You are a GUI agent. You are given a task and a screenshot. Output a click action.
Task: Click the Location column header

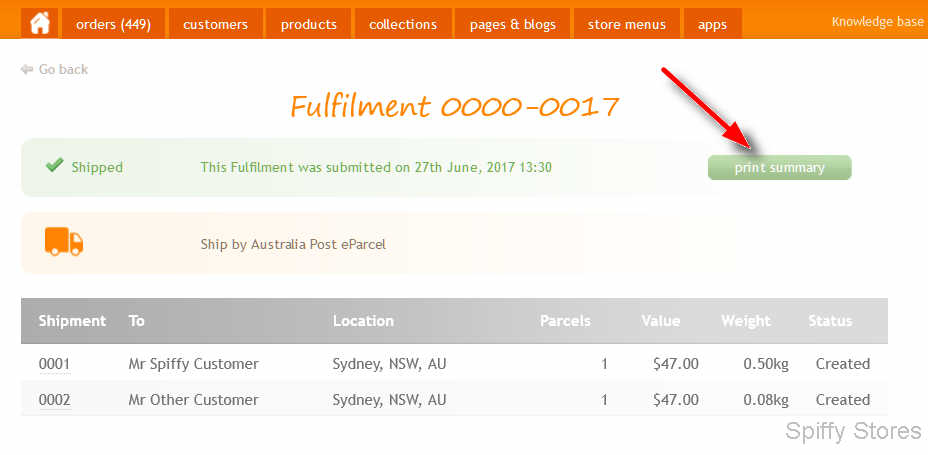coord(363,321)
